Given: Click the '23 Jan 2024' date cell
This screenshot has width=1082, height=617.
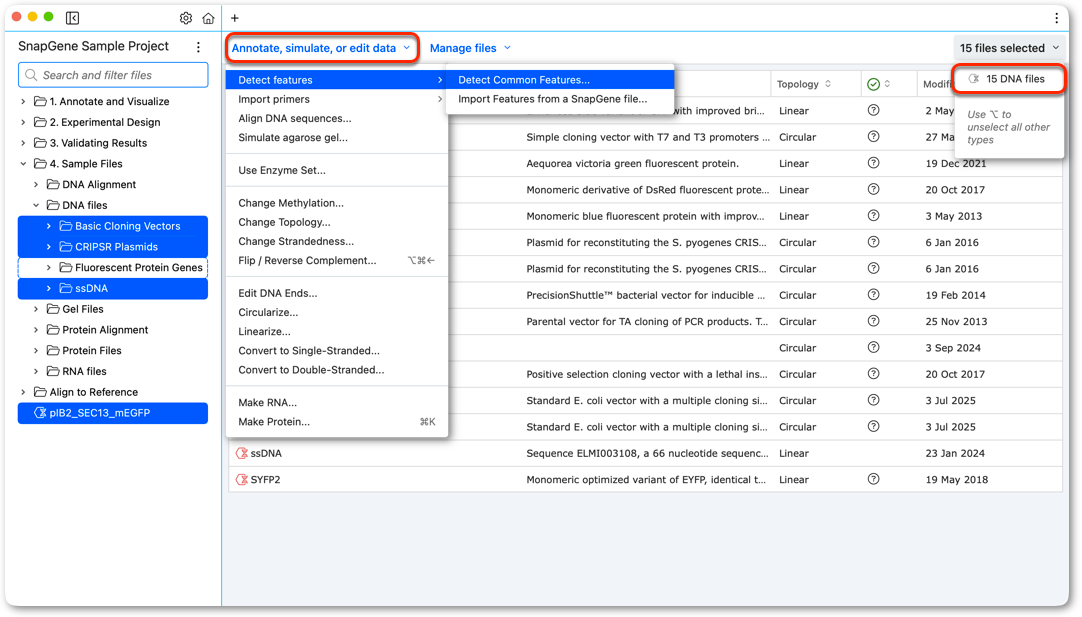Looking at the screenshot, I should tap(955, 453).
